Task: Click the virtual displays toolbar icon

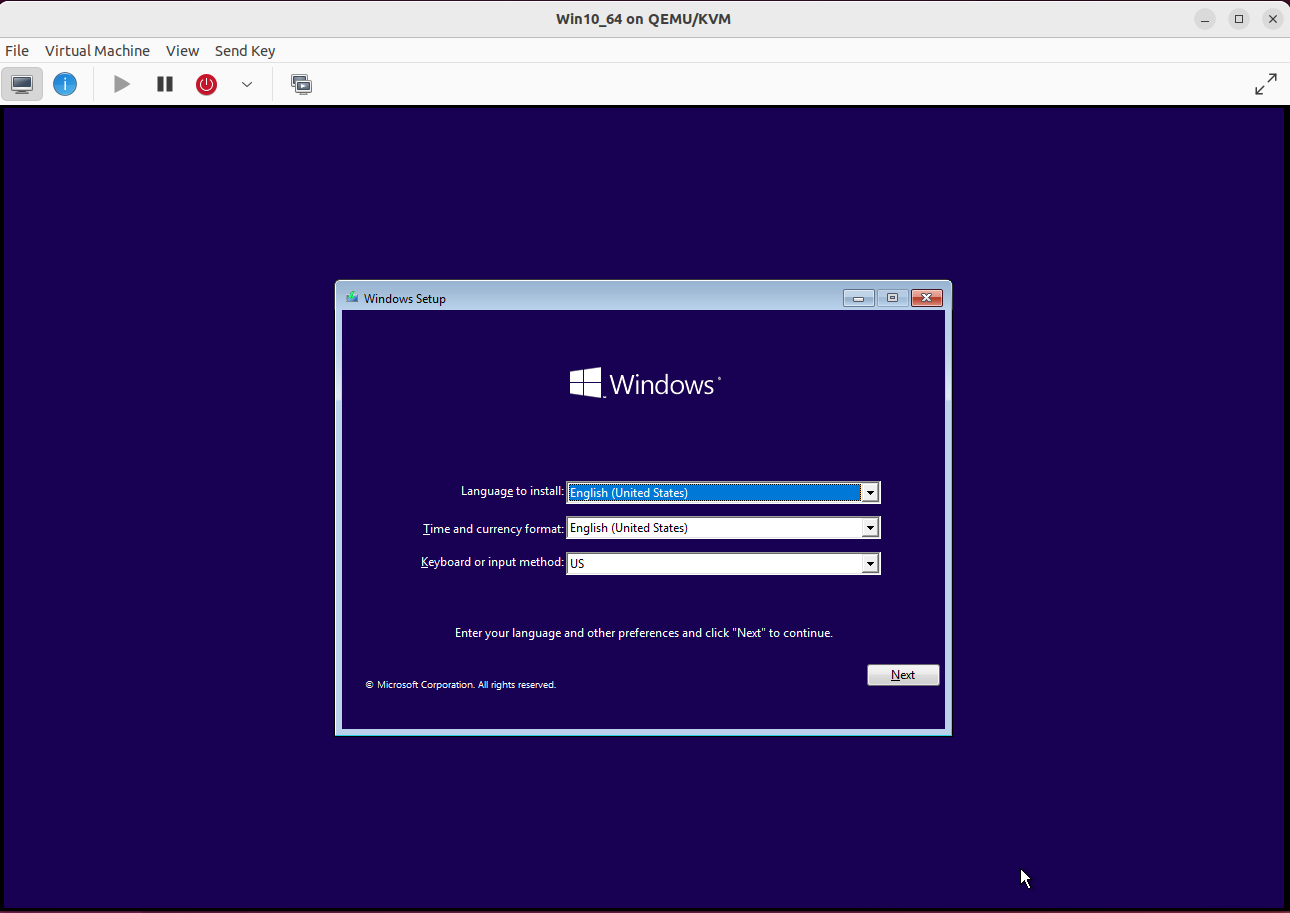Action: tap(301, 84)
